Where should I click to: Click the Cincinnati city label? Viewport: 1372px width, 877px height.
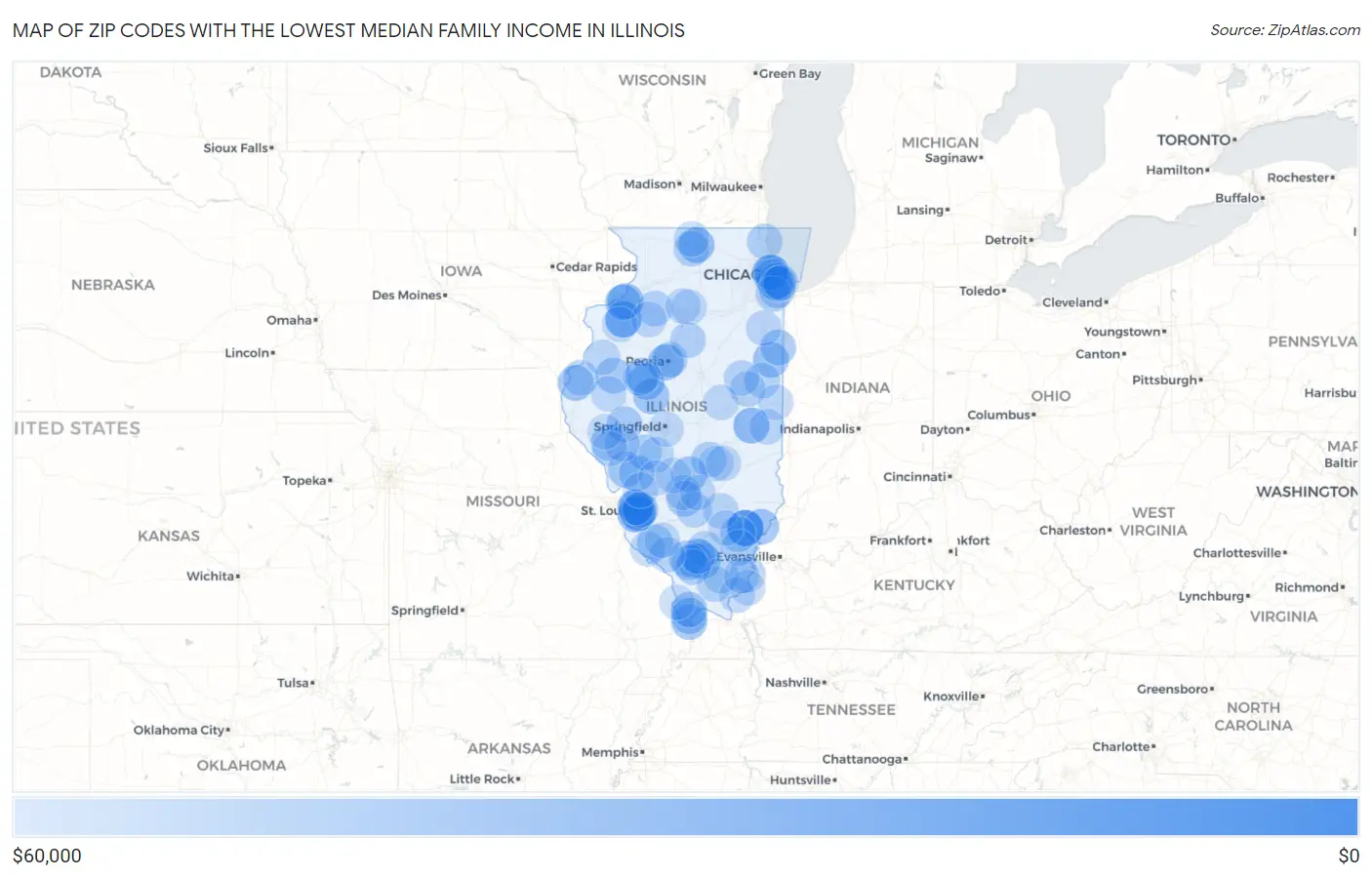coord(917,476)
